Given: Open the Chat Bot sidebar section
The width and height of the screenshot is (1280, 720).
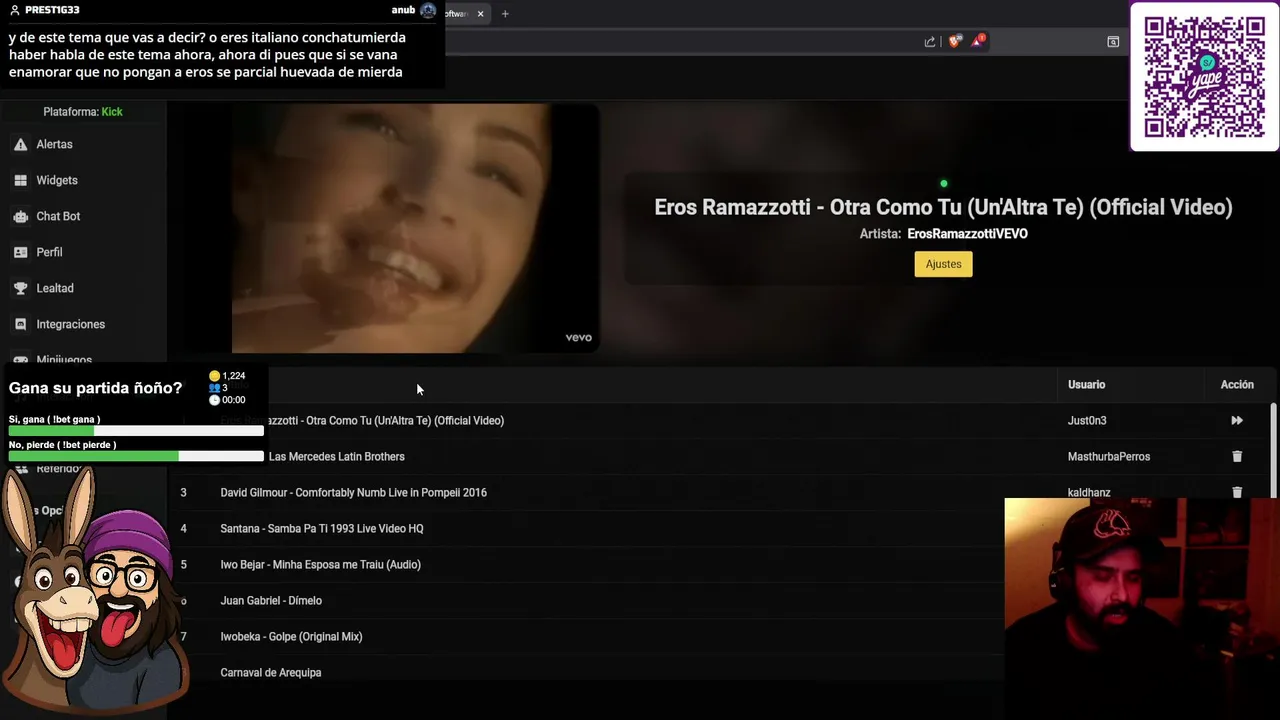Looking at the screenshot, I should [x=83, y=216].
